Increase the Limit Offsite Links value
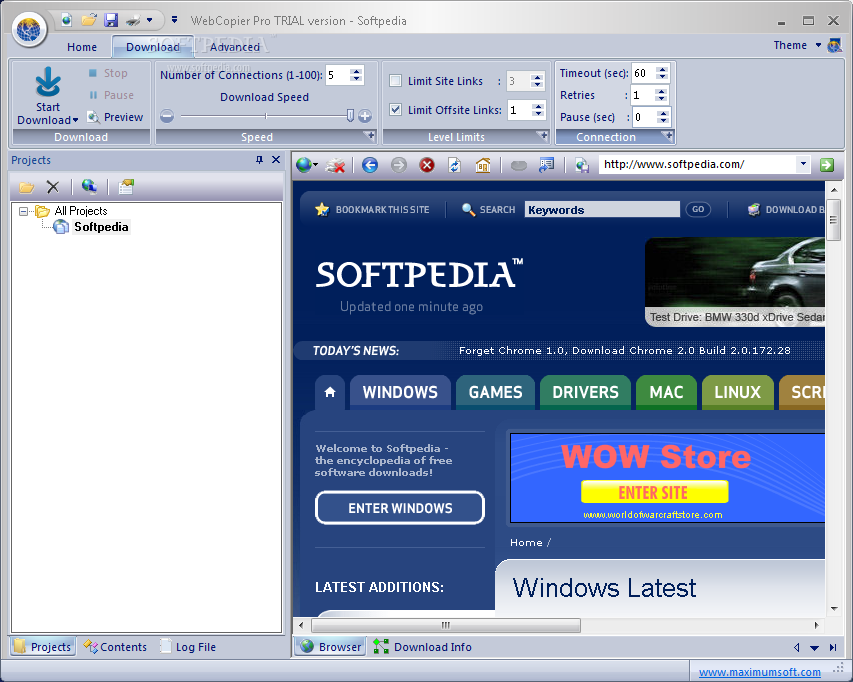The height and width of the screenshot is (682, 853). (538, 106)
